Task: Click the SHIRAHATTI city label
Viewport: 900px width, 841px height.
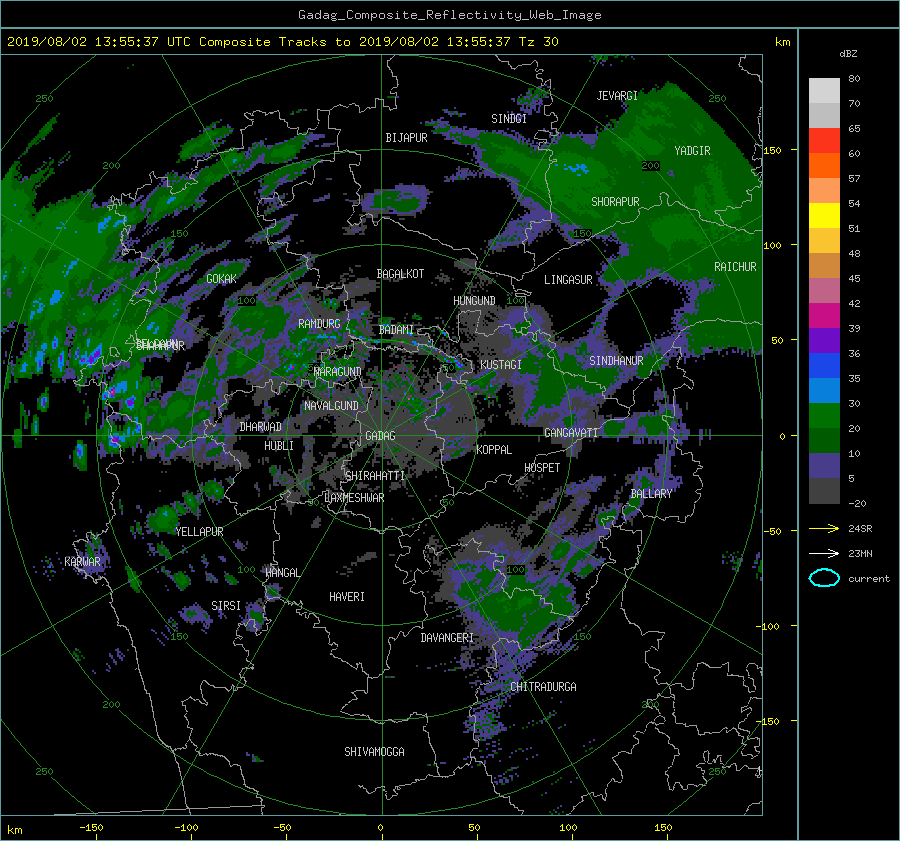Action: (x=375, y=476)
